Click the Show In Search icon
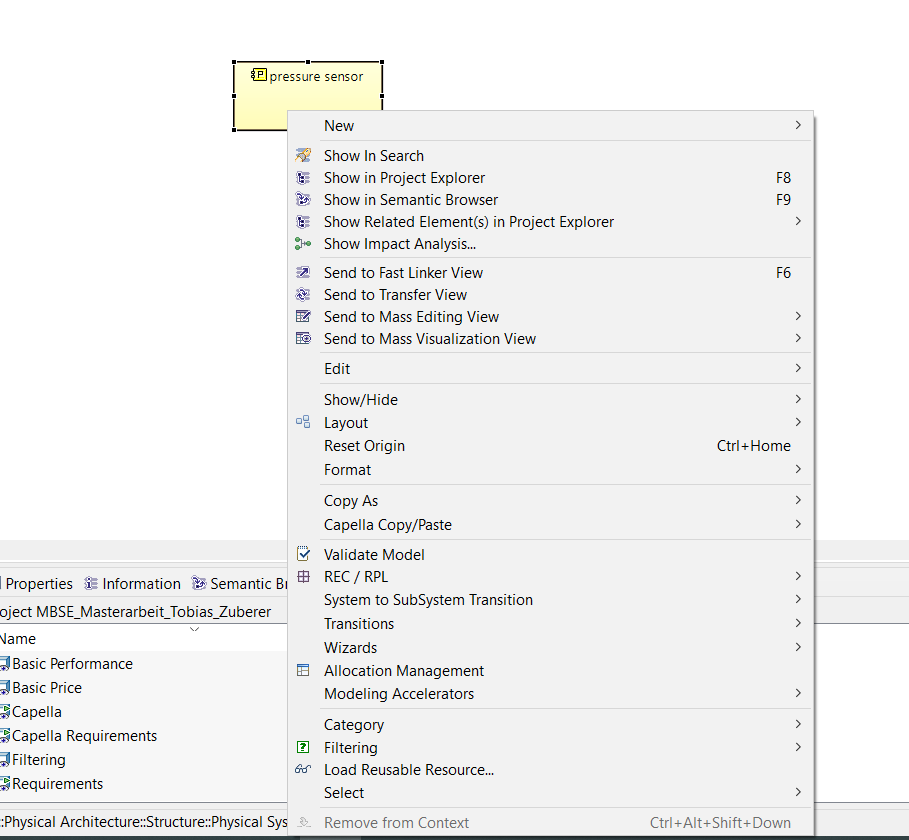Image resolution: width=909 pixels, height=840 pixels. (303, 155)
